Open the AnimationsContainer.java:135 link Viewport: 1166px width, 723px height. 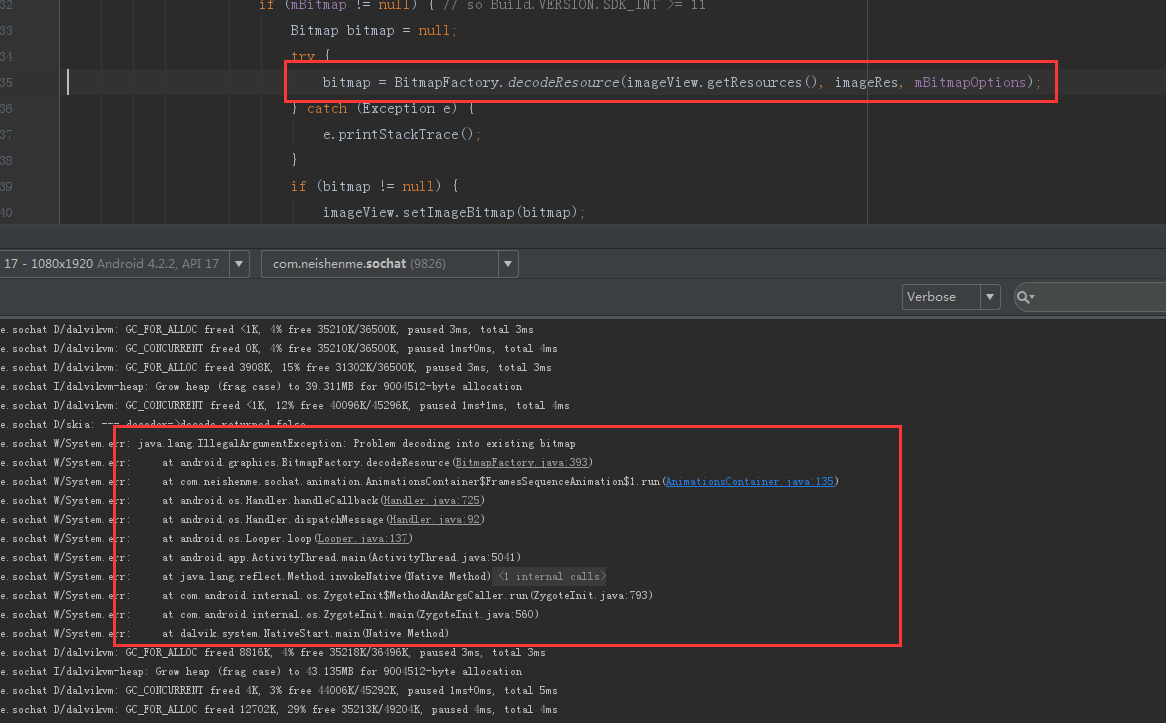point(750,481)
